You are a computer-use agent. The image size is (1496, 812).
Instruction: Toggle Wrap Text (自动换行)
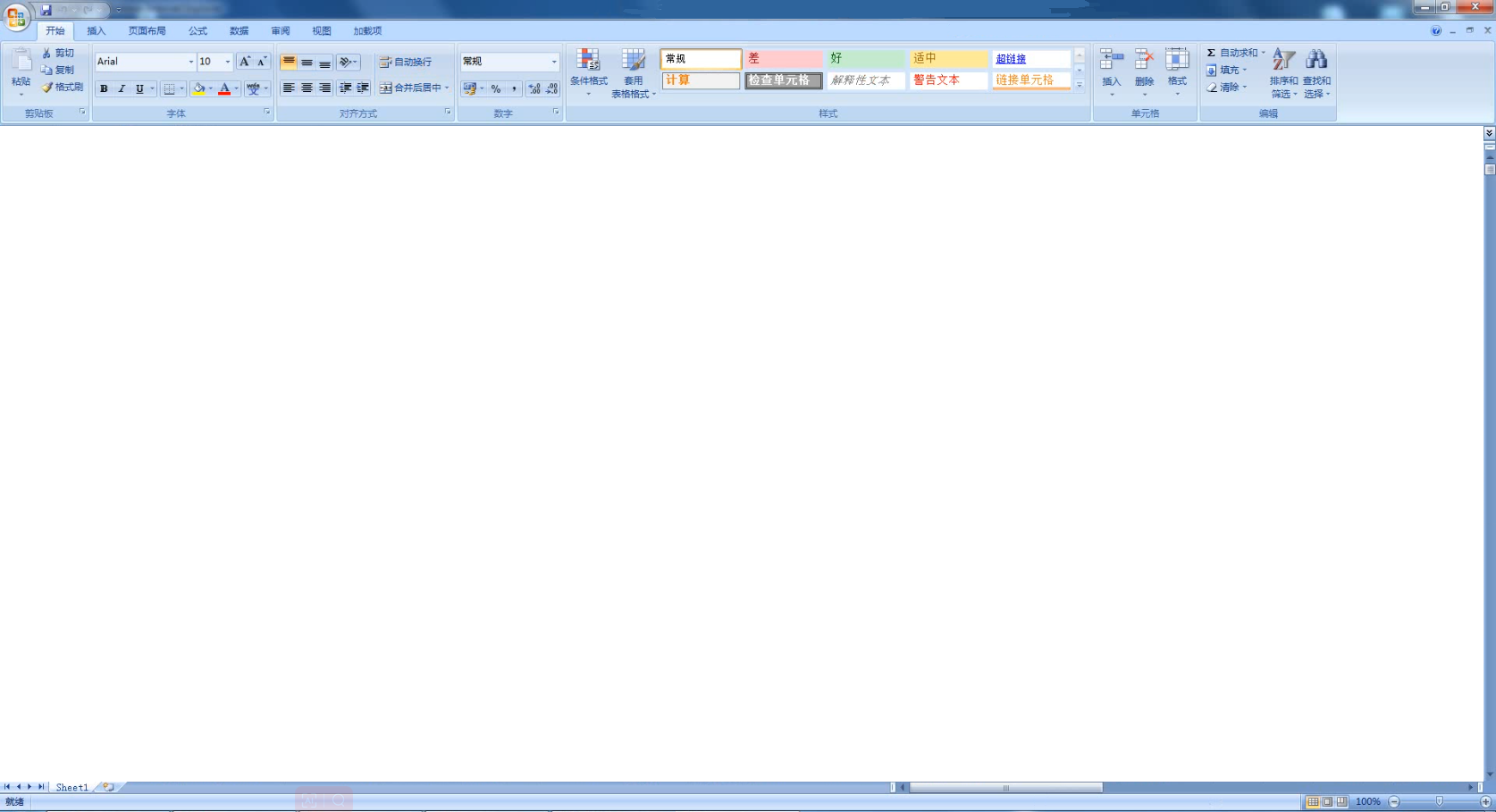pos(406,62)
